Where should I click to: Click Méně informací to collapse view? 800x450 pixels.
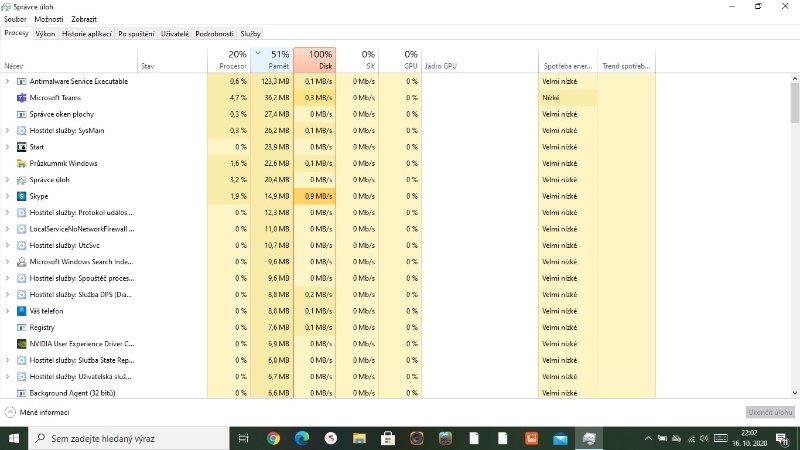point(37,412)
